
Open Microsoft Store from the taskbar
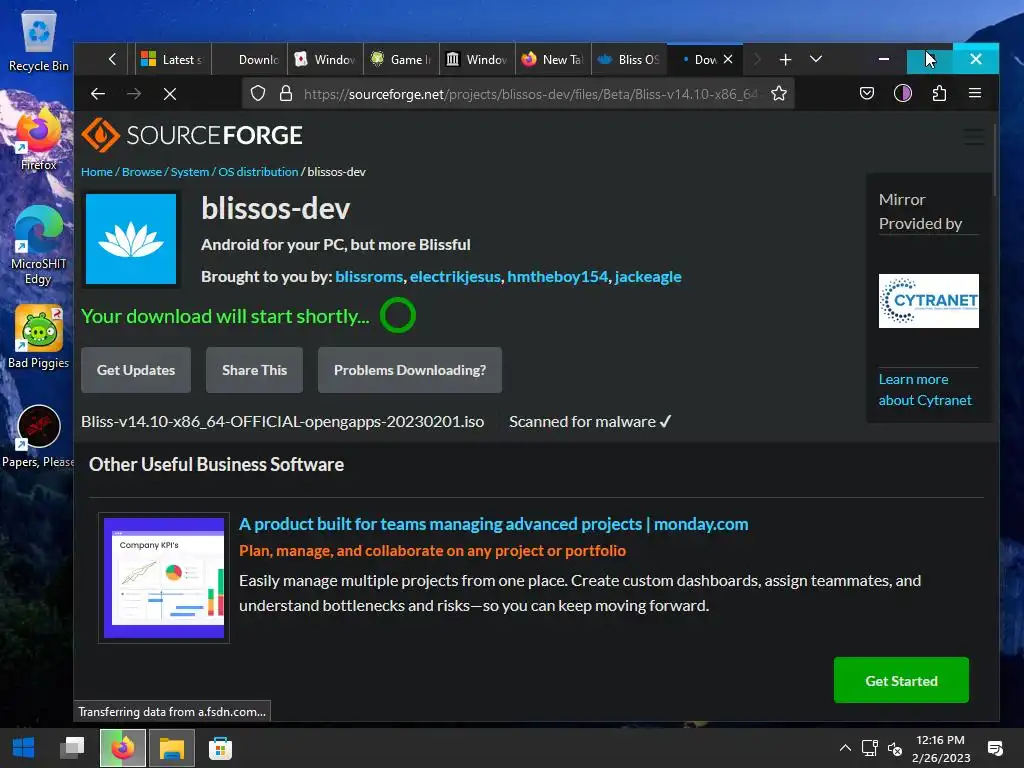coord(221,748)
